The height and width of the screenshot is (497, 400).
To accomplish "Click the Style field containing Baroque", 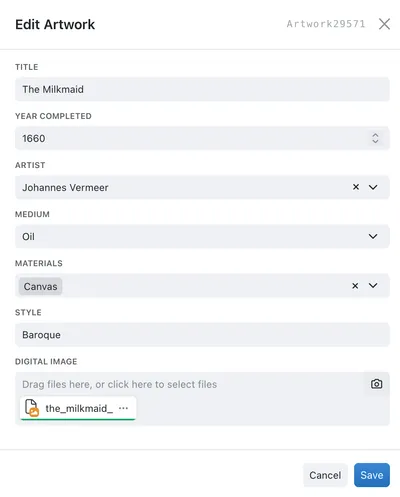I will coord(202,334).
